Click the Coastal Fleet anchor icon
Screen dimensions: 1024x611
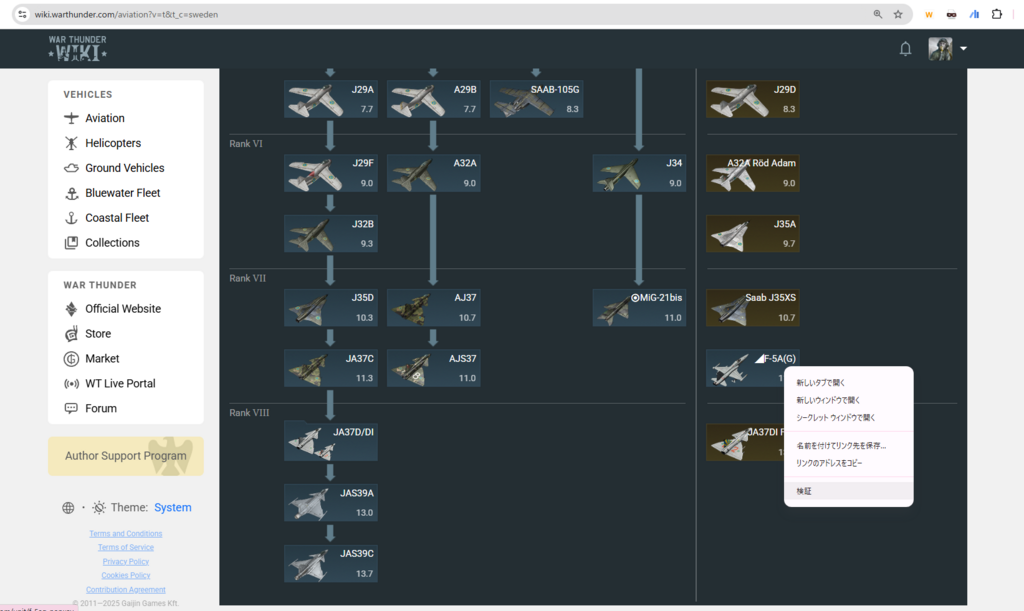(71, 218)
